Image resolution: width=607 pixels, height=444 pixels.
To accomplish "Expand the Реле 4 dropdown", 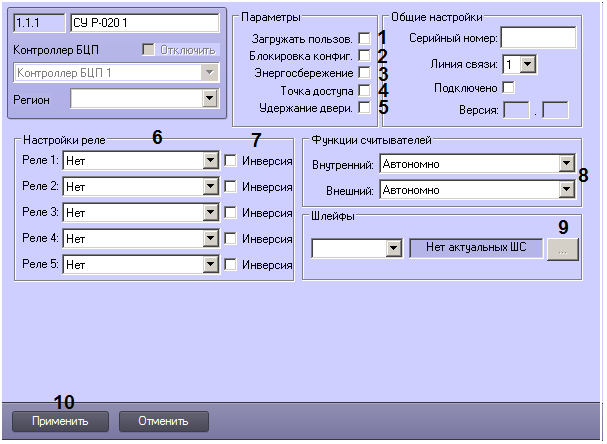I will click(x=209, y=239).
